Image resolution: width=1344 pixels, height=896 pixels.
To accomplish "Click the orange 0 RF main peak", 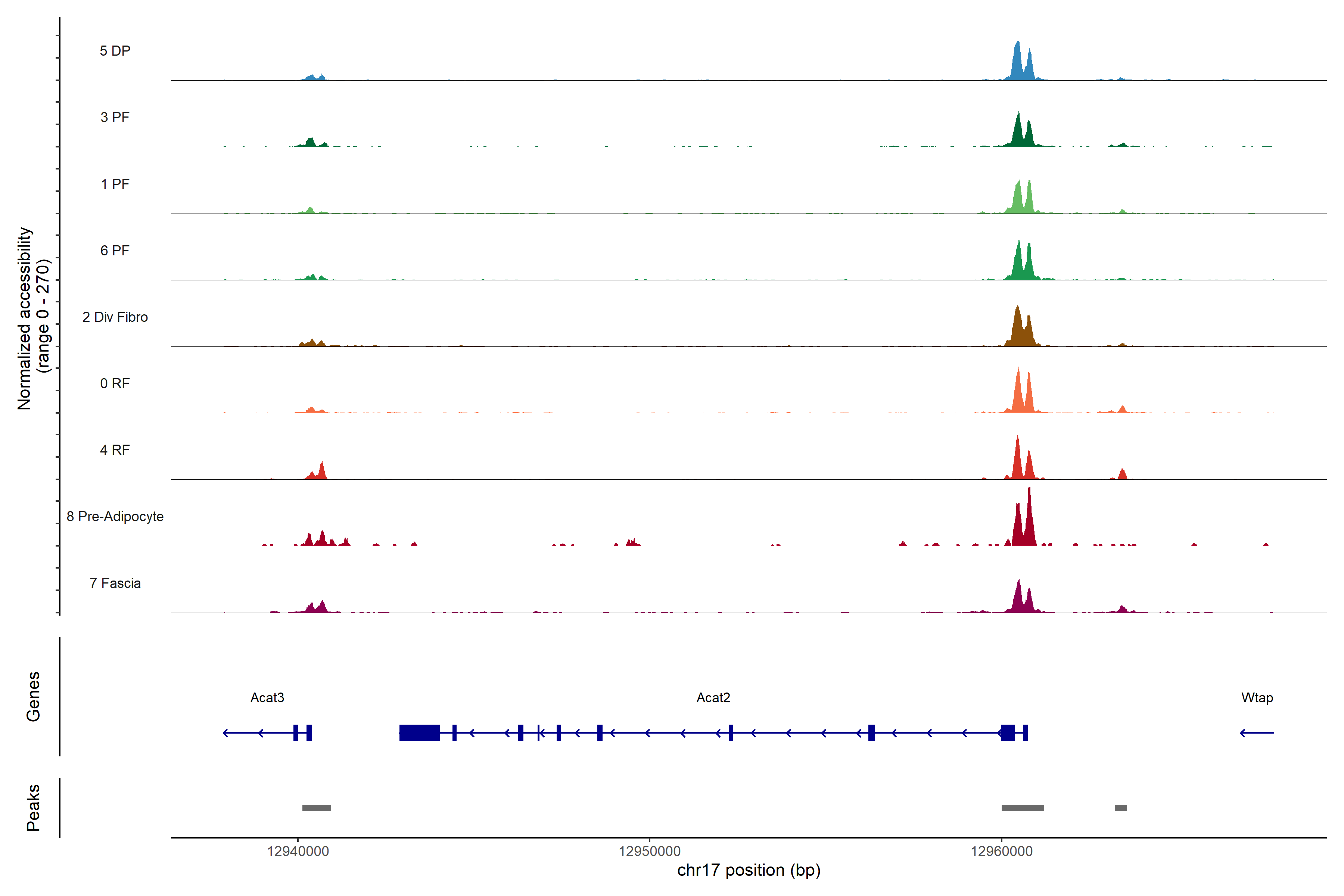I will [1018, 394].
